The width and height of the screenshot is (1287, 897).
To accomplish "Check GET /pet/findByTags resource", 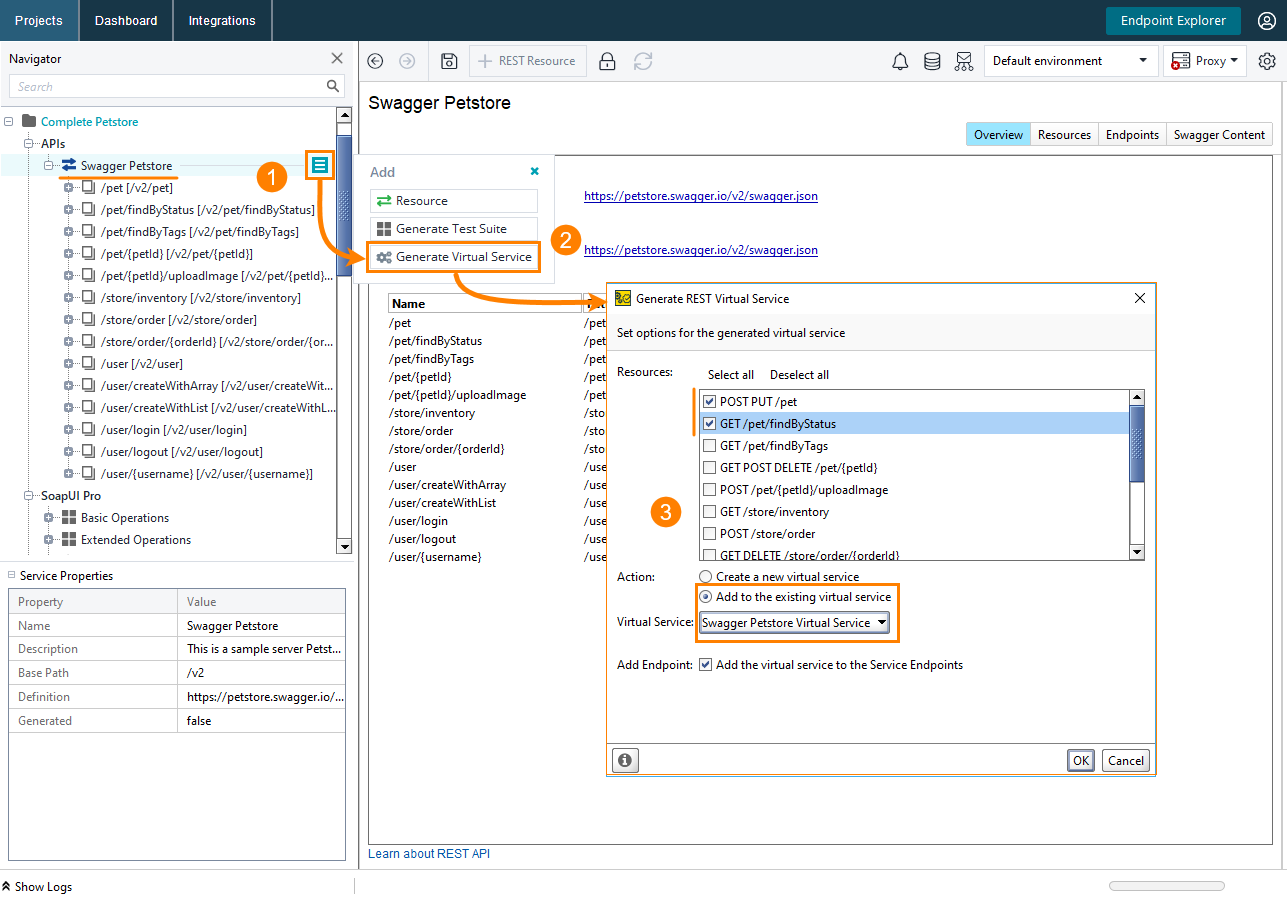I will coord(709,445).
